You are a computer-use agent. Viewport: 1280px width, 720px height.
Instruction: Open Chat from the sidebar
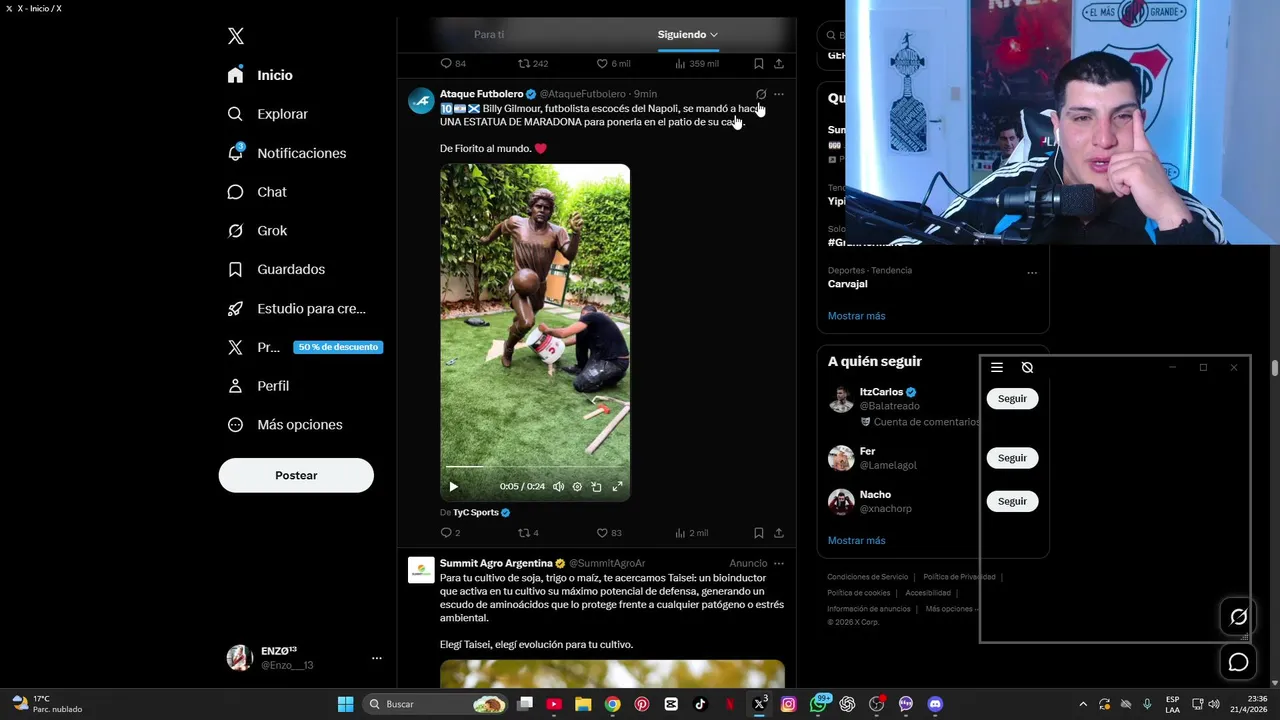coord(256,192)
